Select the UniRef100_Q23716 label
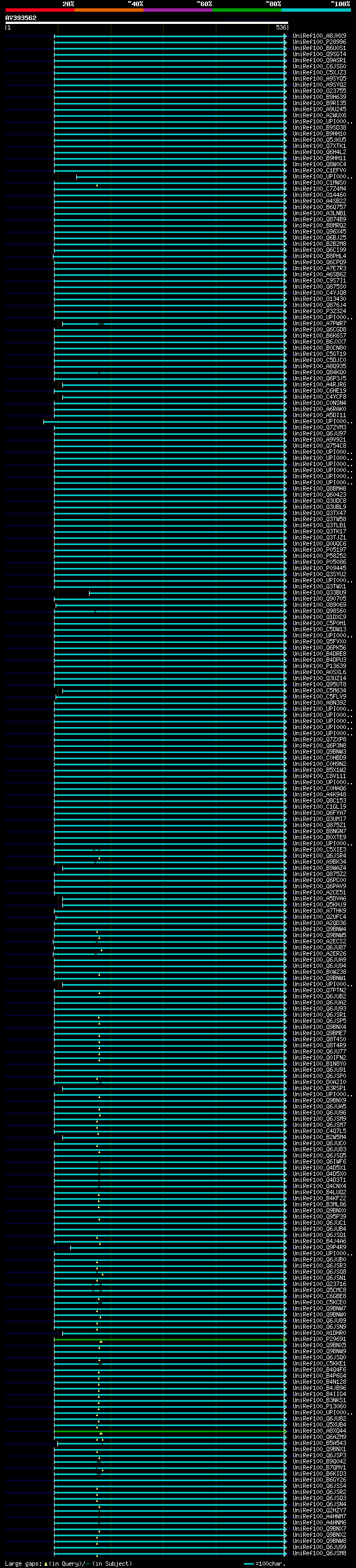Viewport: 356px width, 1568px height. [x=319, y=1284]
